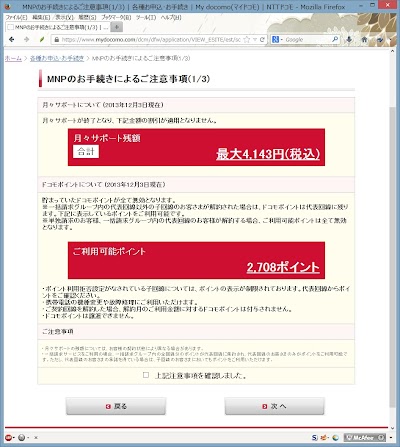400x447 pixels.
Task: Bookmark this page with the star icon
Action: tap(247, 40)
